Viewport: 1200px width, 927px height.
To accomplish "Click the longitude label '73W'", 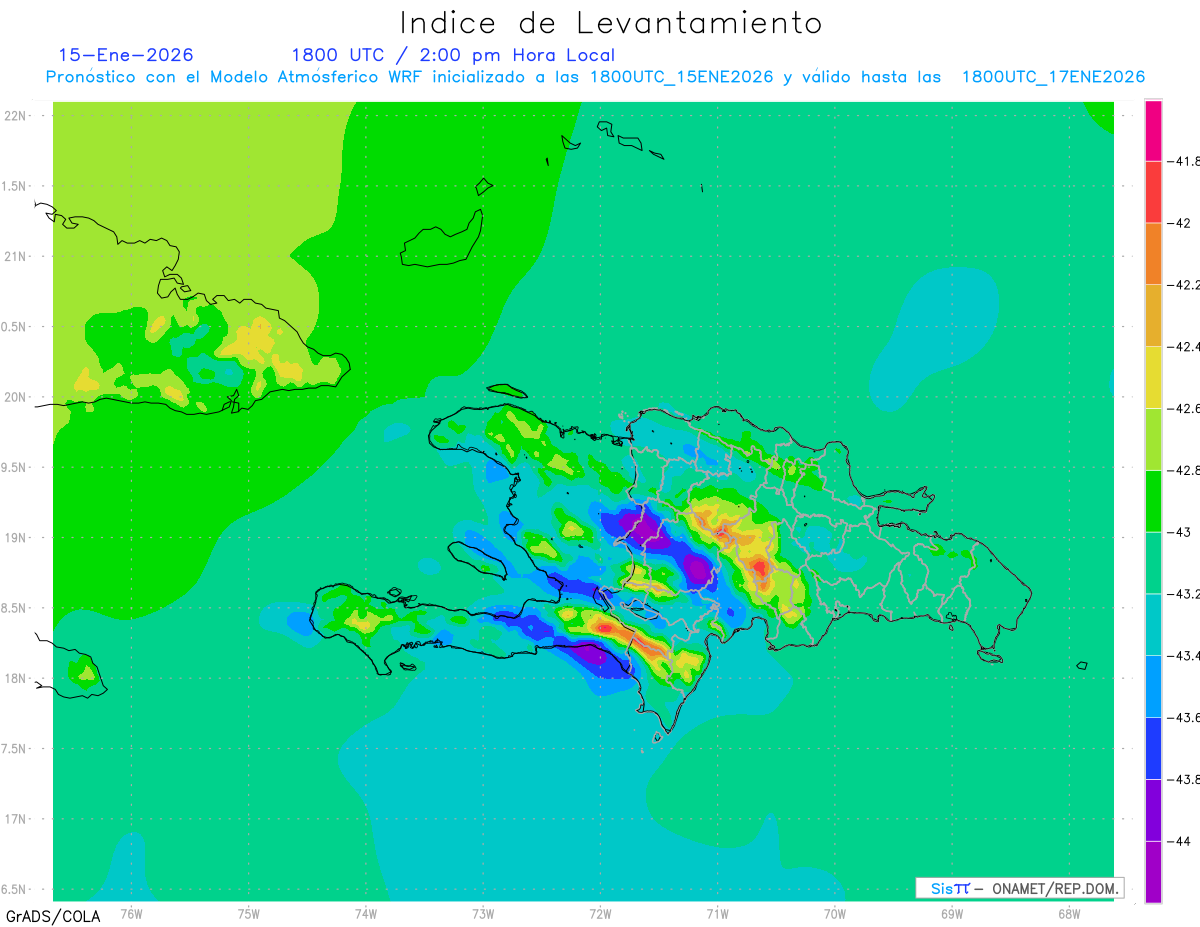I will 483,913.
